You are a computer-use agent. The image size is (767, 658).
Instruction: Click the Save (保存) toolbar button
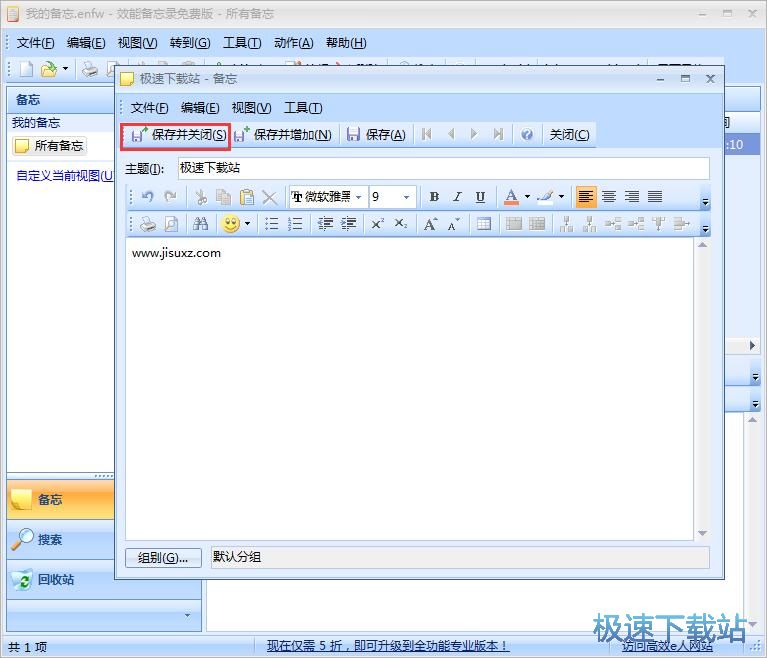pyautogui.click(x=376, y=135)
